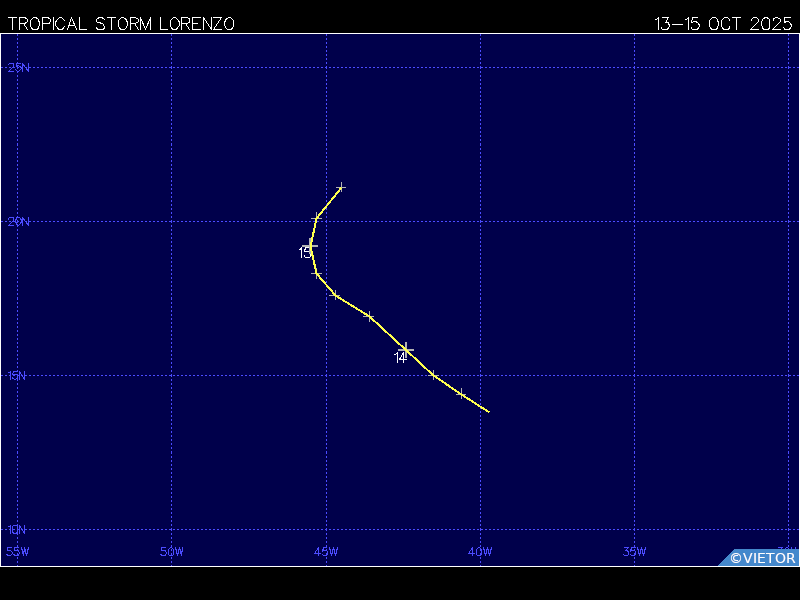
Task: Click the 20N latitude label
Action: click(18, 221)
